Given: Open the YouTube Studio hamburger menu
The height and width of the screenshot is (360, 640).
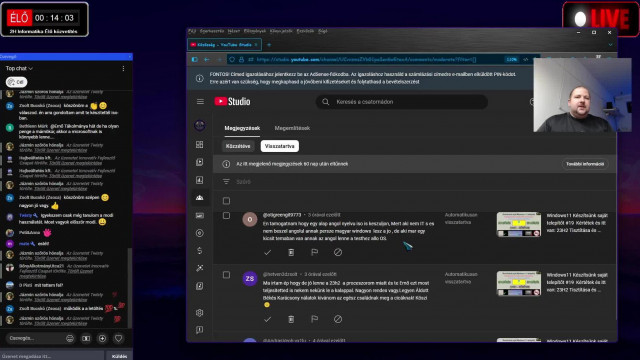Looking at the screenshot, I should [x=200, y=101].
